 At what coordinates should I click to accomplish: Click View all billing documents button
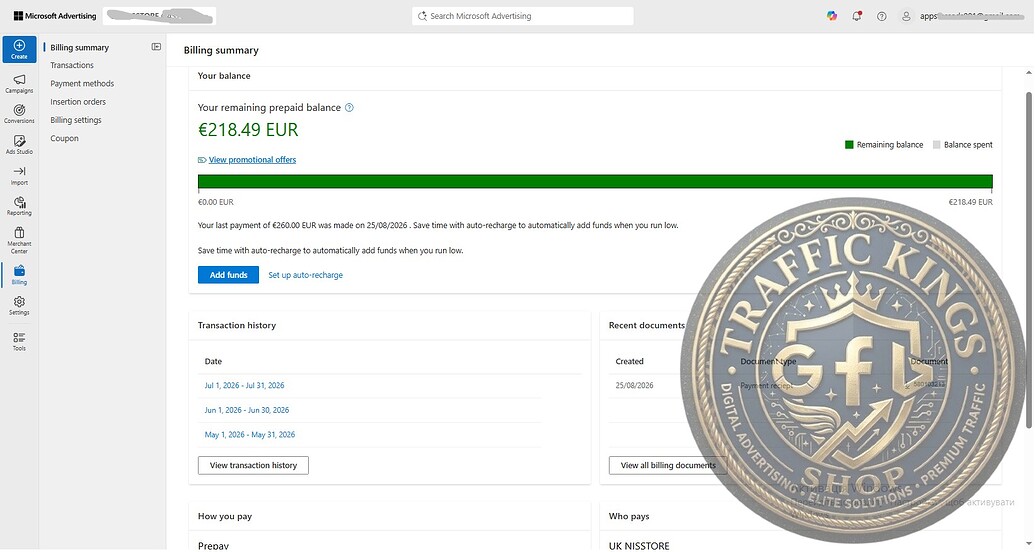[x=667, y=465]
